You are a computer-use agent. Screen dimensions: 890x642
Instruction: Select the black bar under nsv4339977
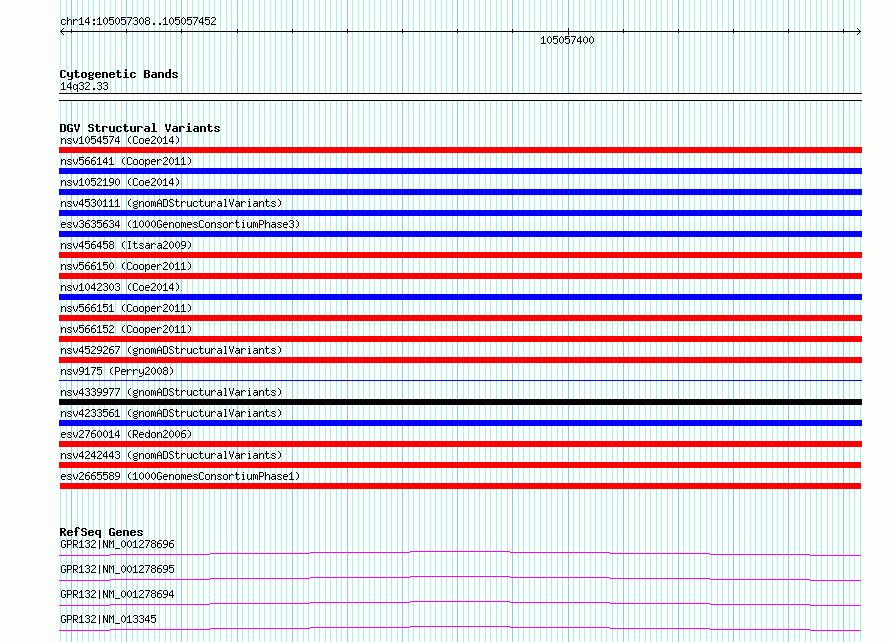460,402
